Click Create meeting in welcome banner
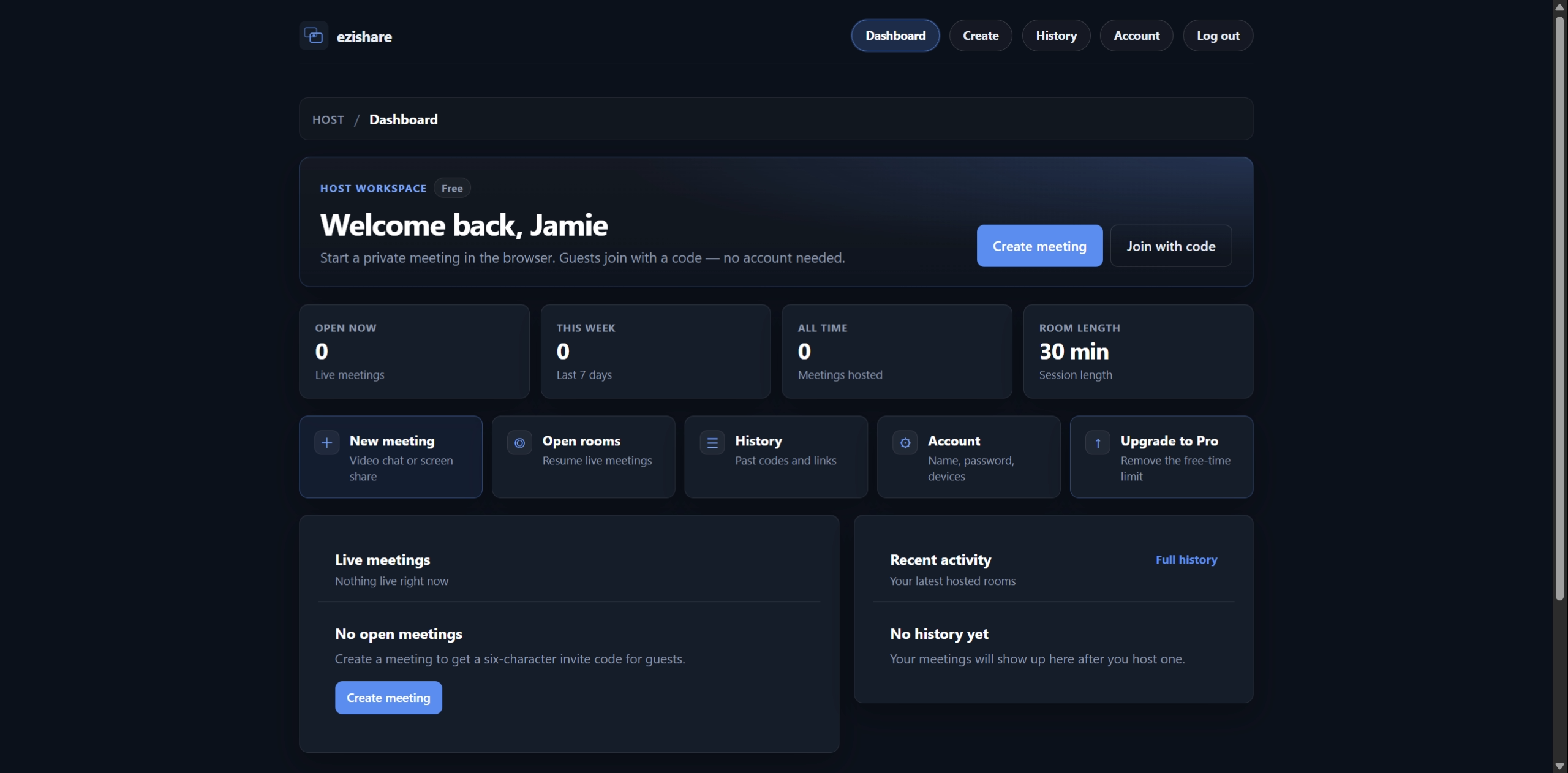1568x773 pixels. click(1039, 246)
